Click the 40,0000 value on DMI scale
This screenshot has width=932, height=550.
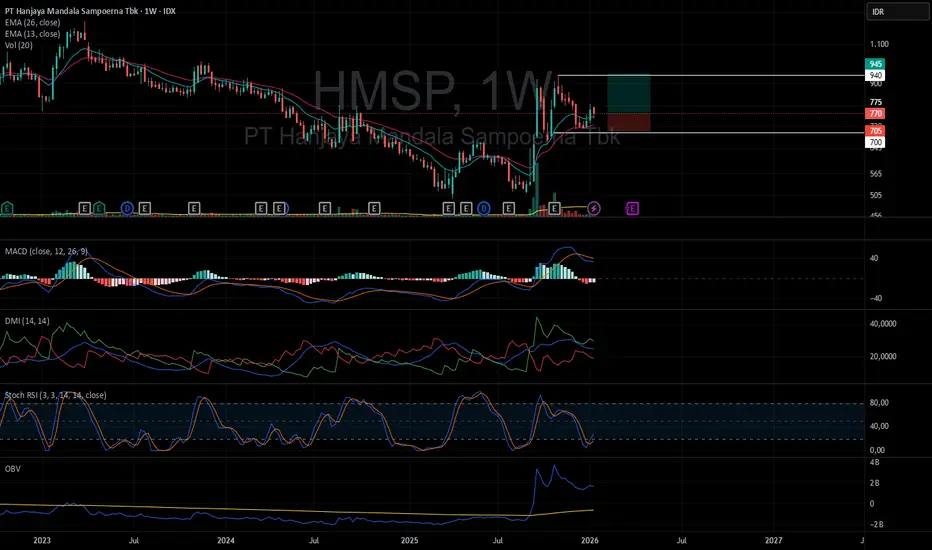pyautogui.click(x=883, y=324)
